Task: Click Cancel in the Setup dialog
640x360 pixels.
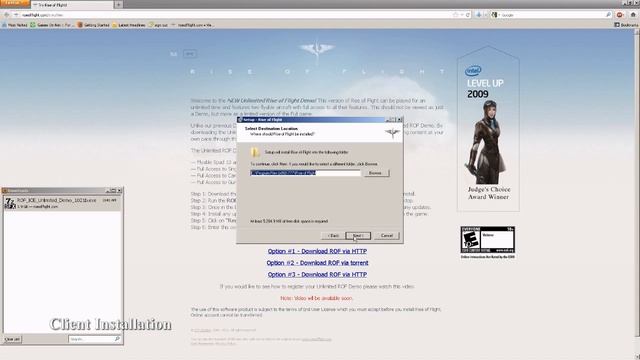Action: point(387,236)
